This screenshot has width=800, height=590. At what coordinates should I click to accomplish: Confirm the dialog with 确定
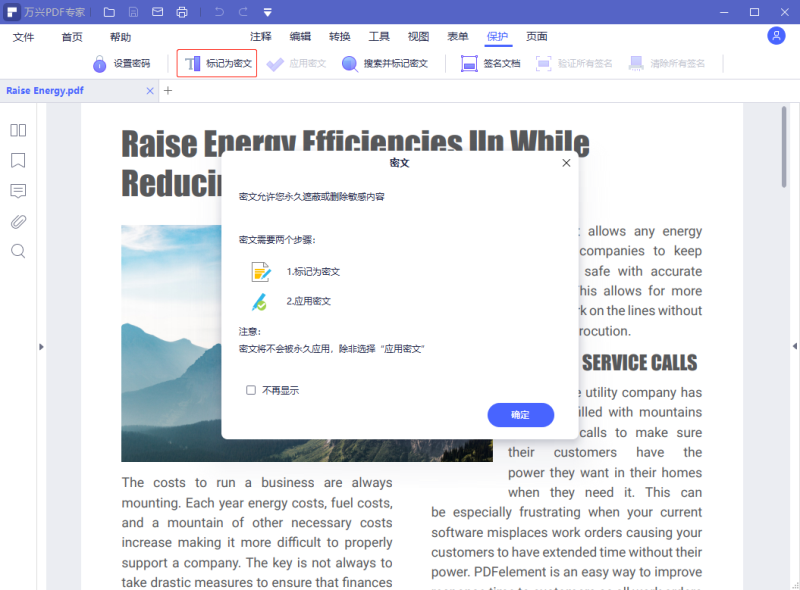(520, 415)
